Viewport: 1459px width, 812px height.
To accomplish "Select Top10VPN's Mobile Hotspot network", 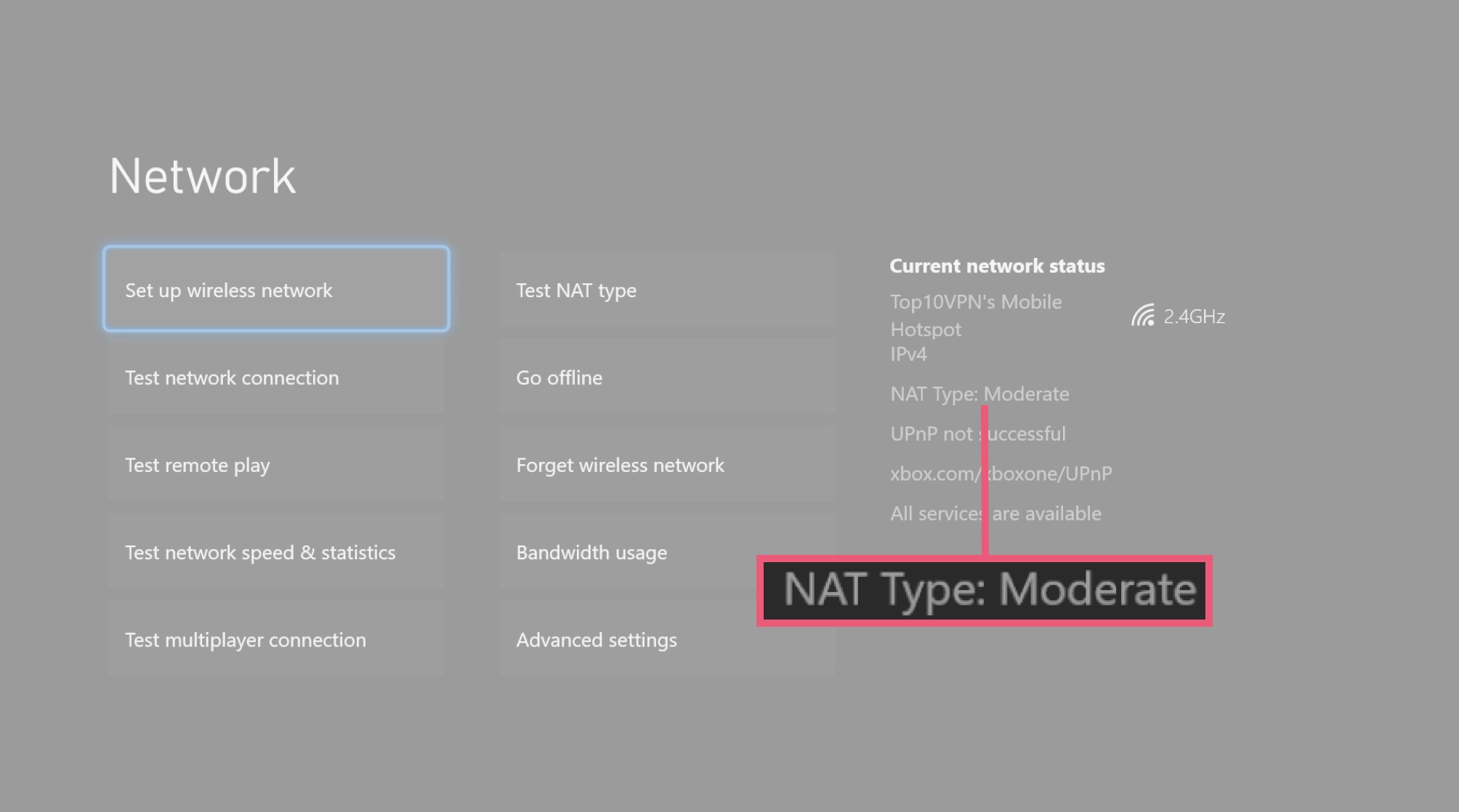I will 975,315.
